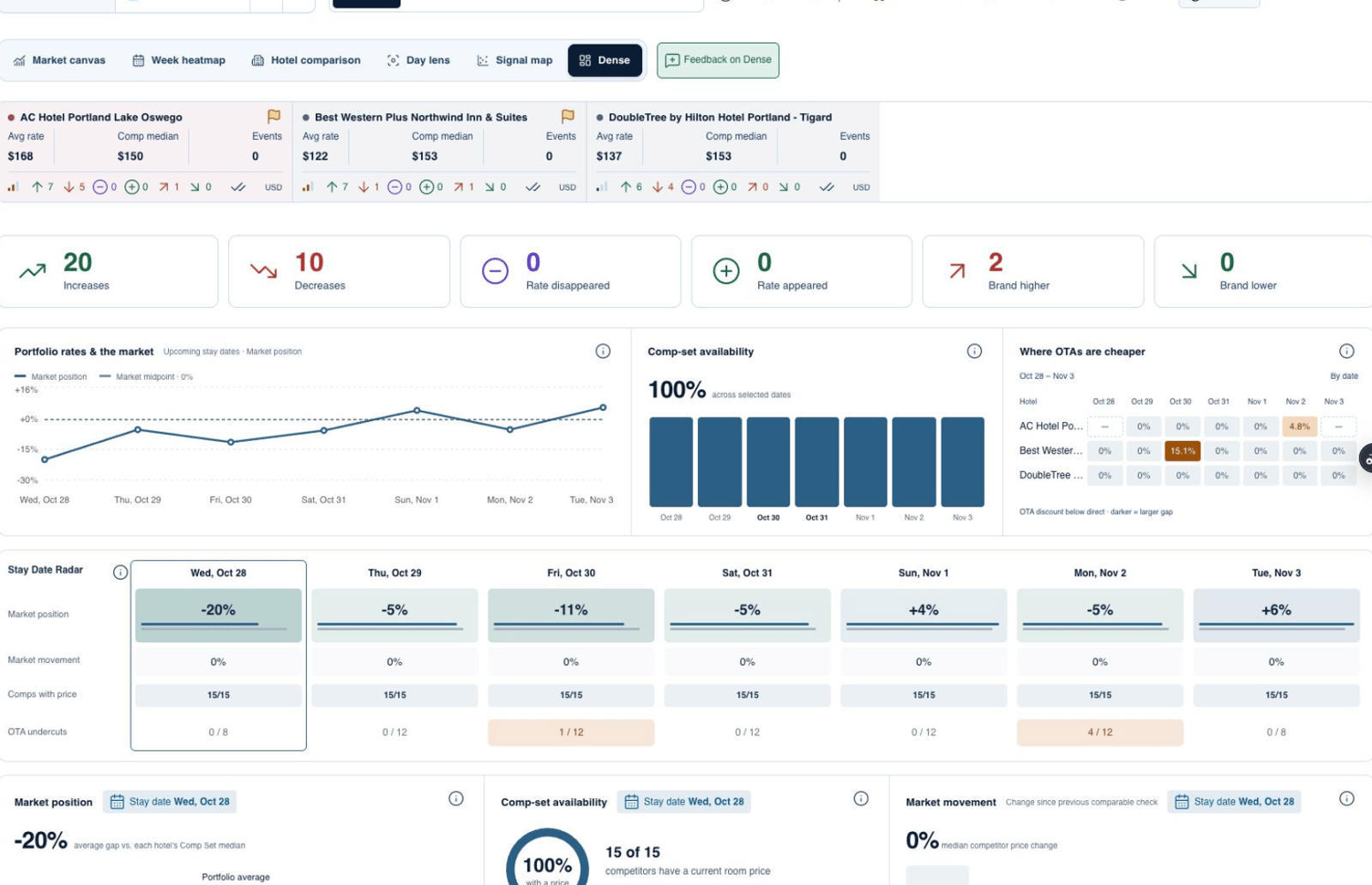Switch to Market canvas view
The height and width of the screenshot is (885, 1372).
click(60, 60)
